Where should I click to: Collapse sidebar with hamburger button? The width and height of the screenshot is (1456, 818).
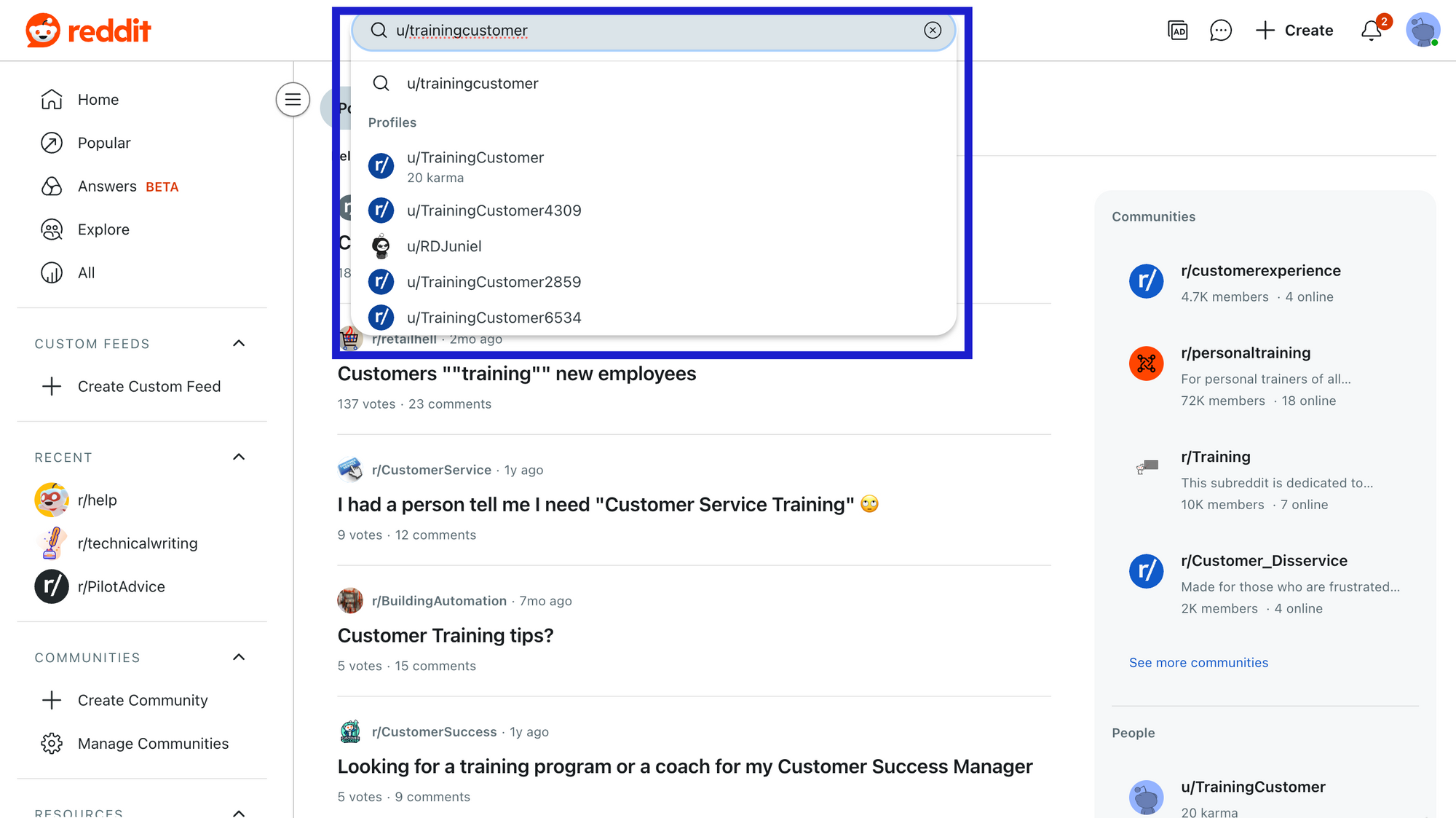(293, 100)
